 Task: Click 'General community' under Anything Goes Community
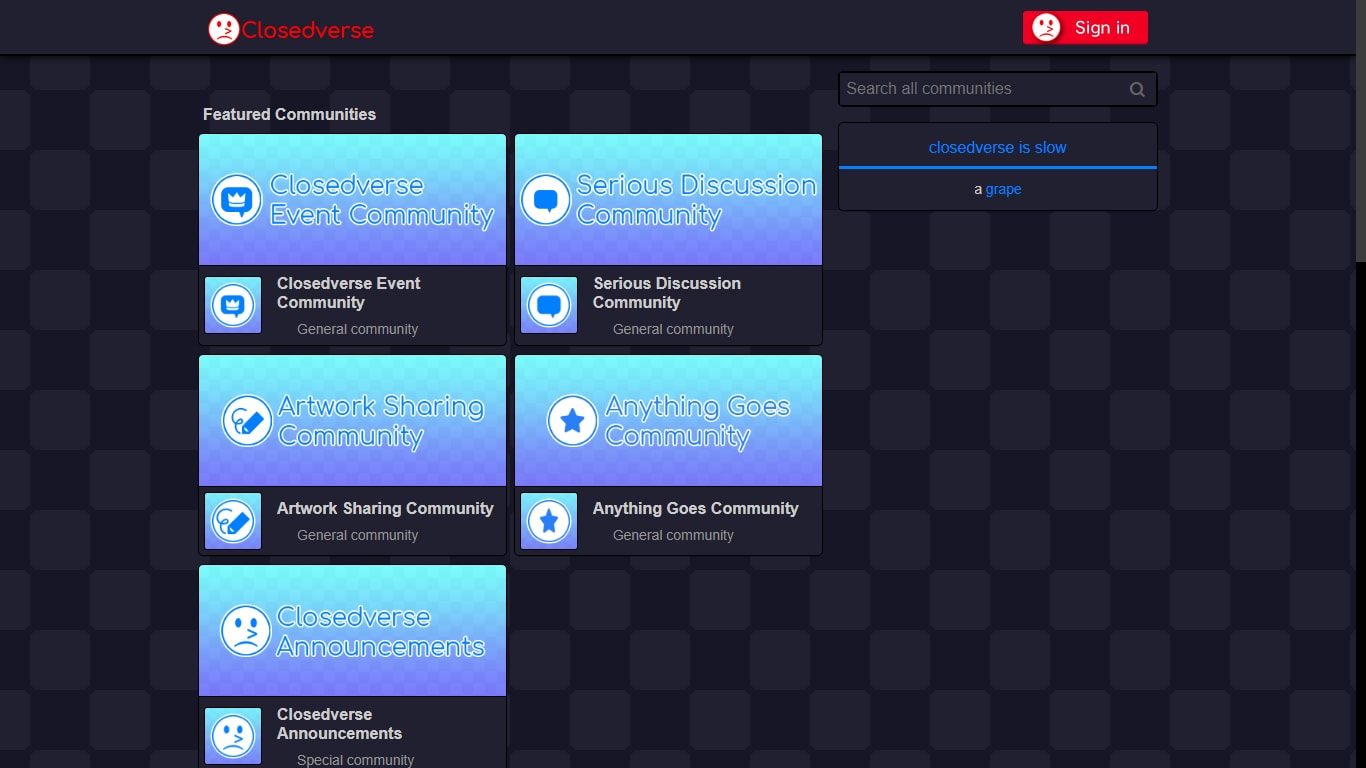[673, 535]
